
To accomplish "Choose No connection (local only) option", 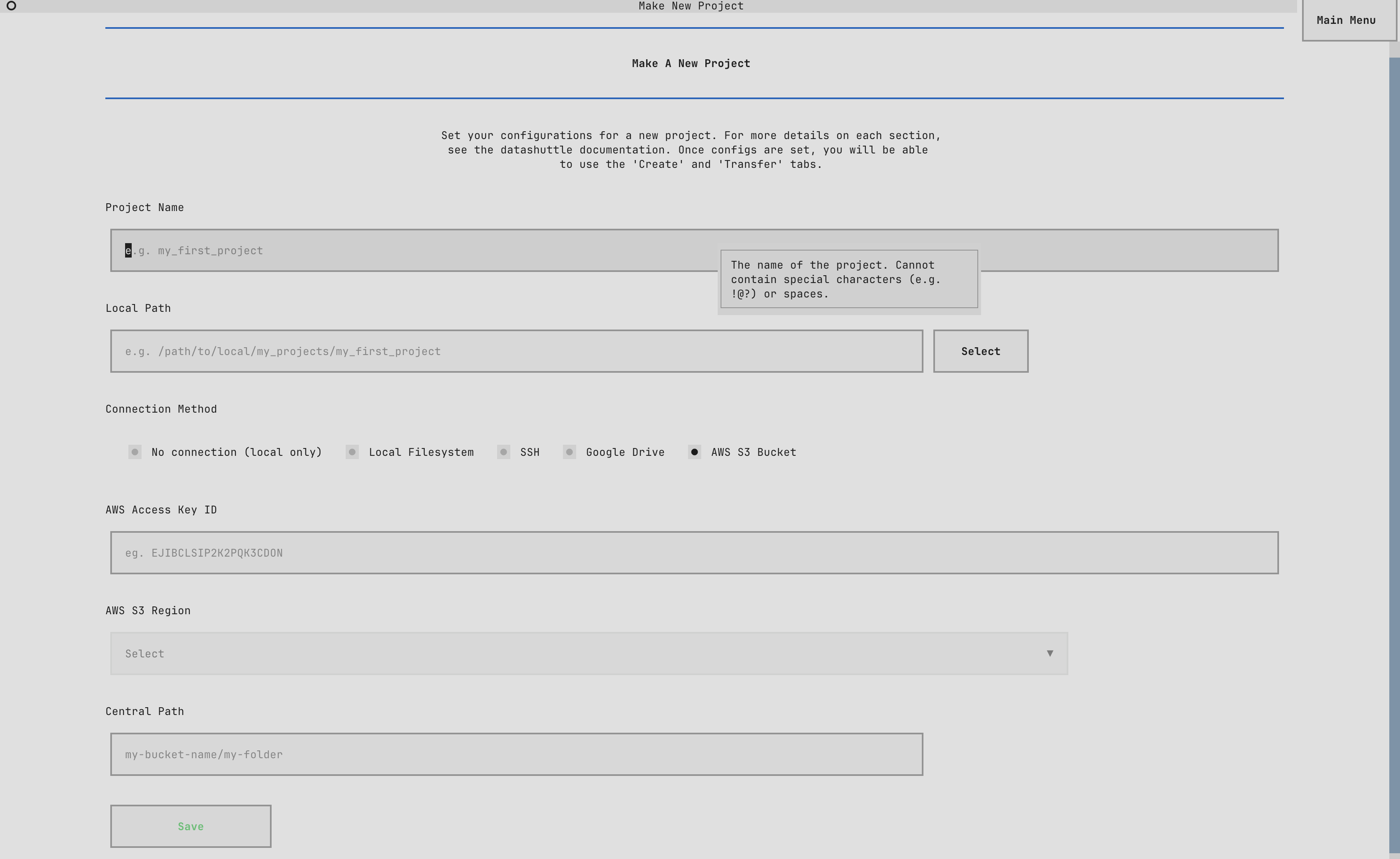I will point(225,452).
